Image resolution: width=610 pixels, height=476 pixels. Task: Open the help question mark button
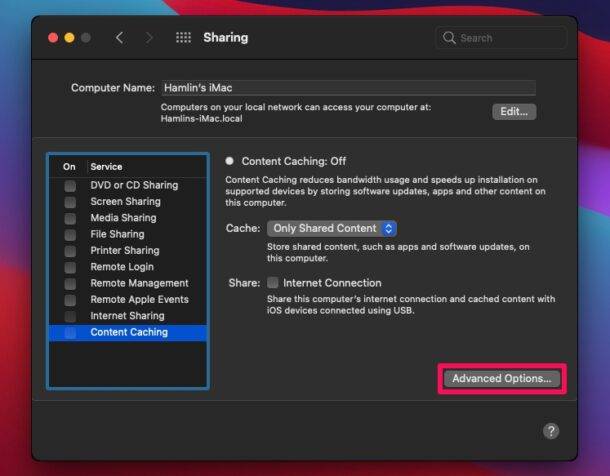[x=550, y=430]
